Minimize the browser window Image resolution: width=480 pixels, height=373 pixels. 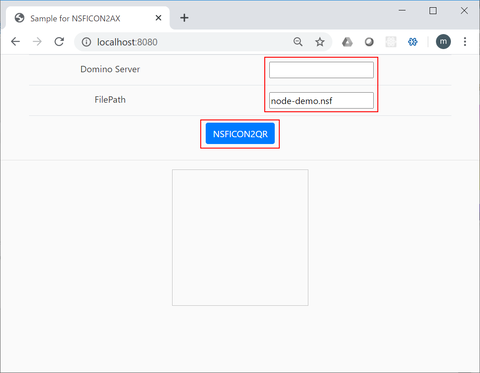click(402, 11)
